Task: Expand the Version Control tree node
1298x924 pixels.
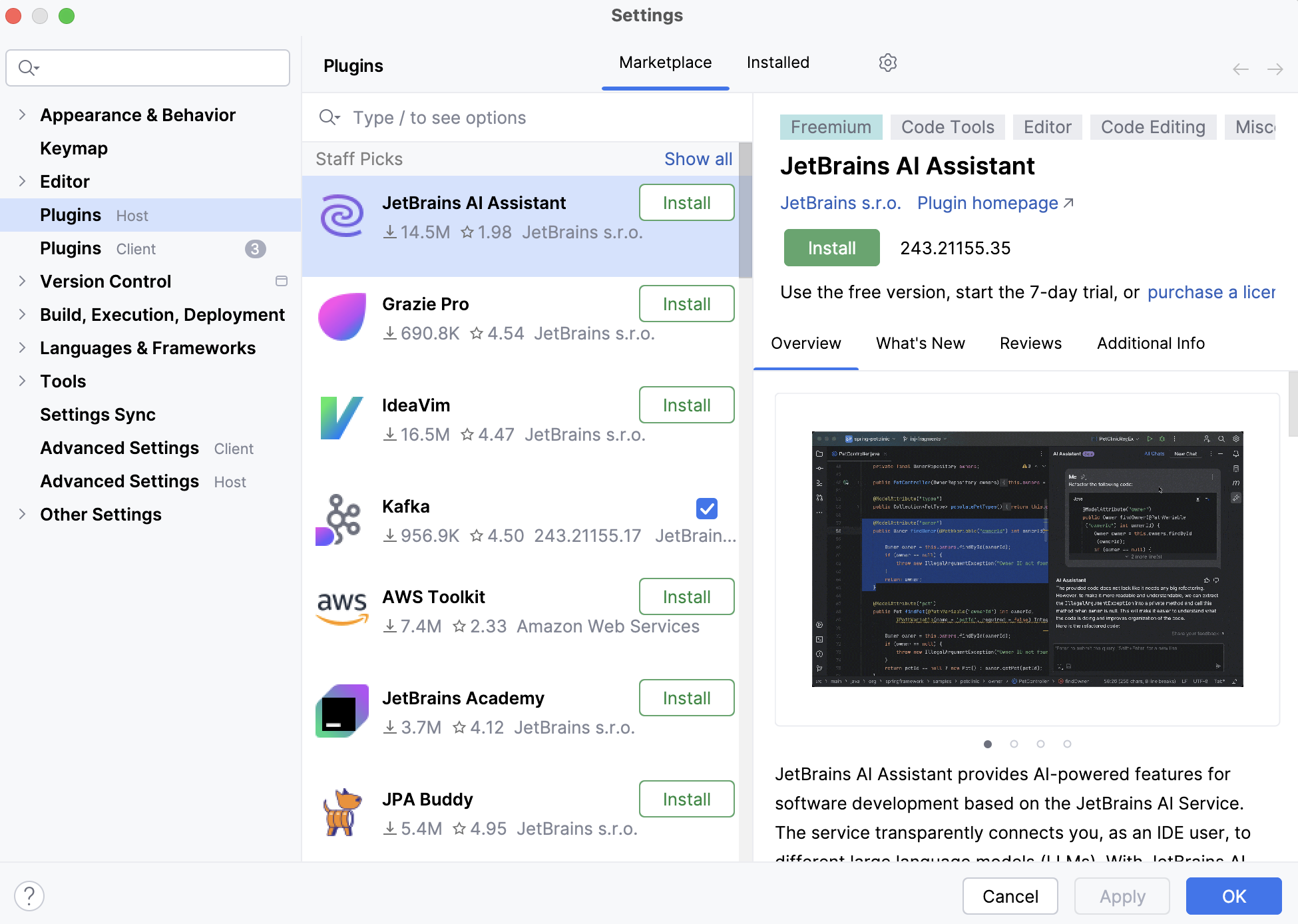Action: [22, 282]
